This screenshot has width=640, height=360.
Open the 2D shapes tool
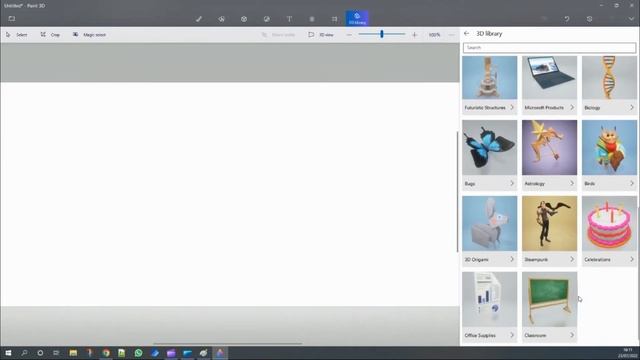pos(221,19)
